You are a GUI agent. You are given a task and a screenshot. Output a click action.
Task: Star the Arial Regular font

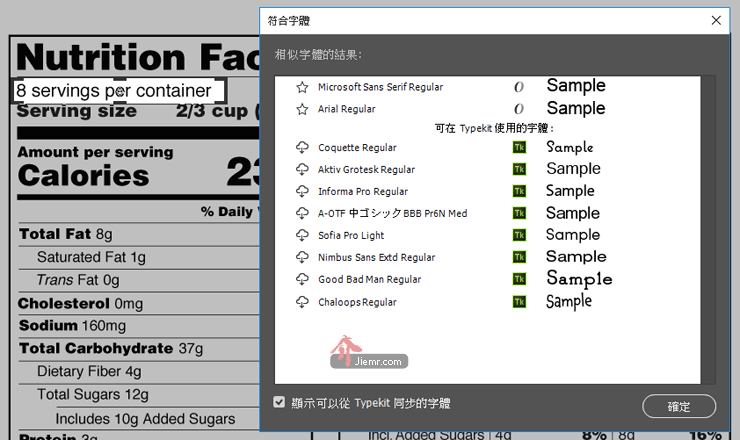302,110
